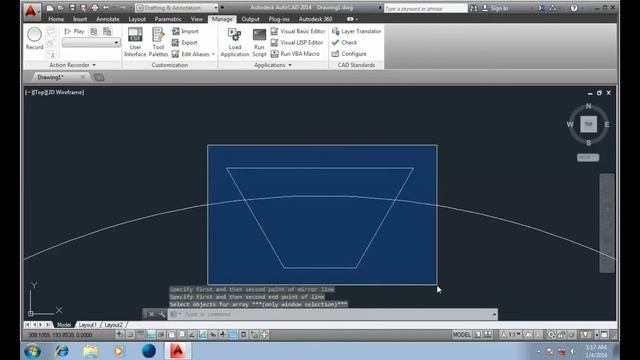
Task: Click the 2D Wireframe visual style control
Action: 67,92
